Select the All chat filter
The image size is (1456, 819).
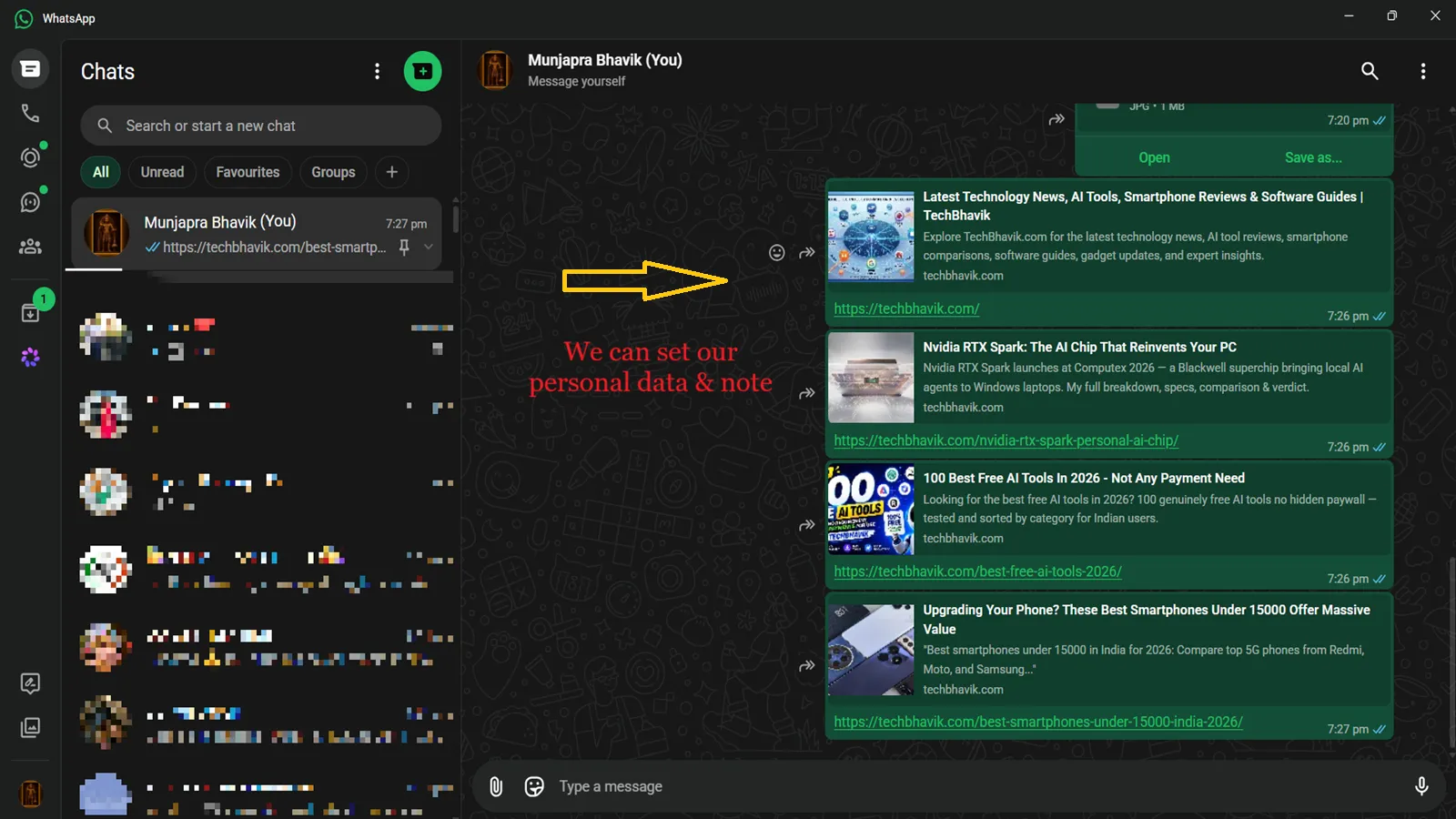click(x=101, y=172)
